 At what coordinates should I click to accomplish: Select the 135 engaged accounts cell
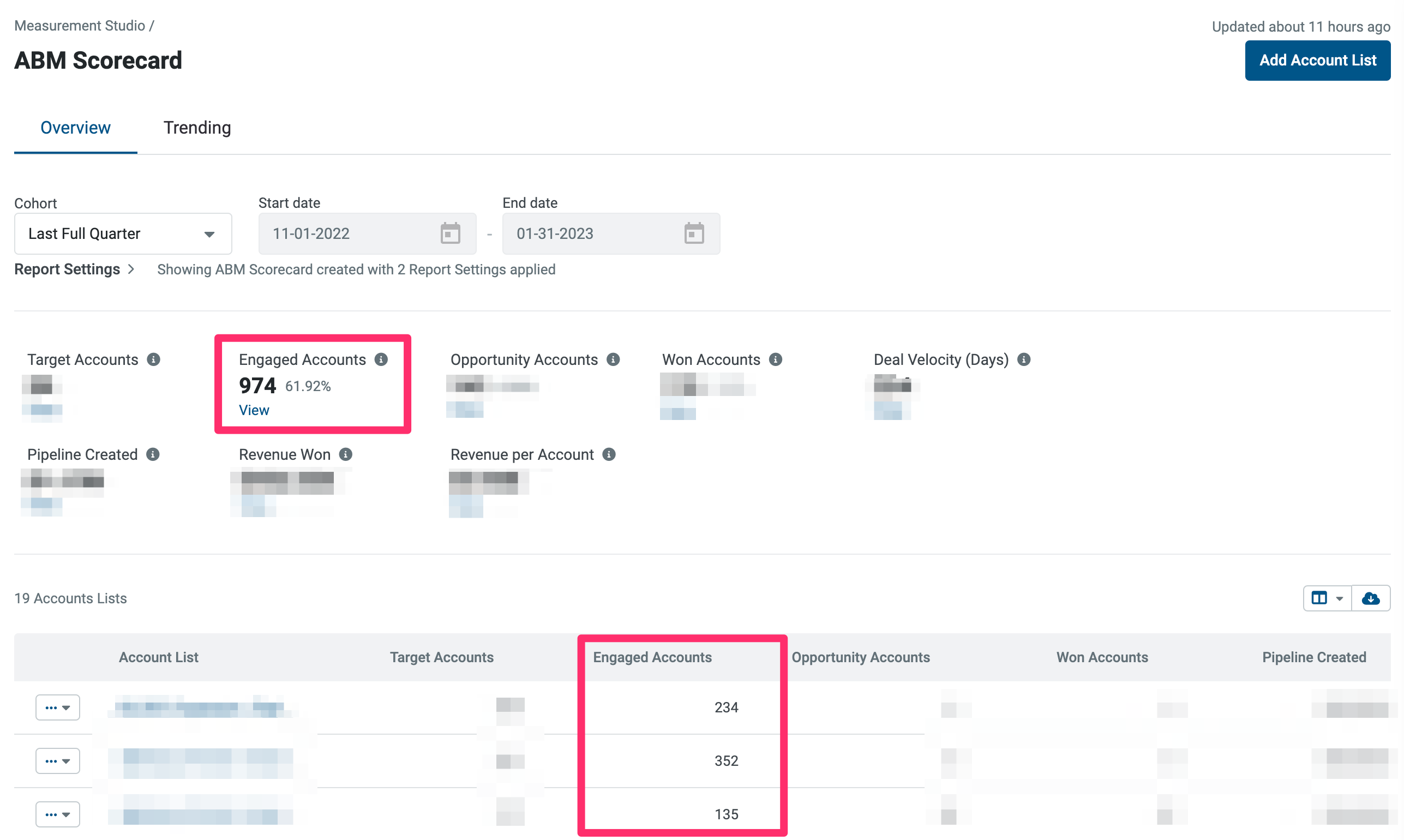tap(727, 814)
